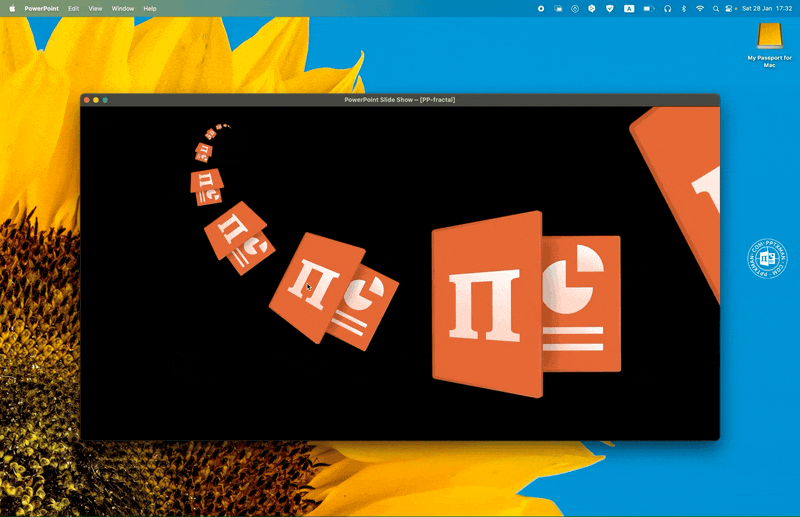Click the largest PowerPoint logo in slide
Viewport: 800px width, 517px height.
(526, 304)
